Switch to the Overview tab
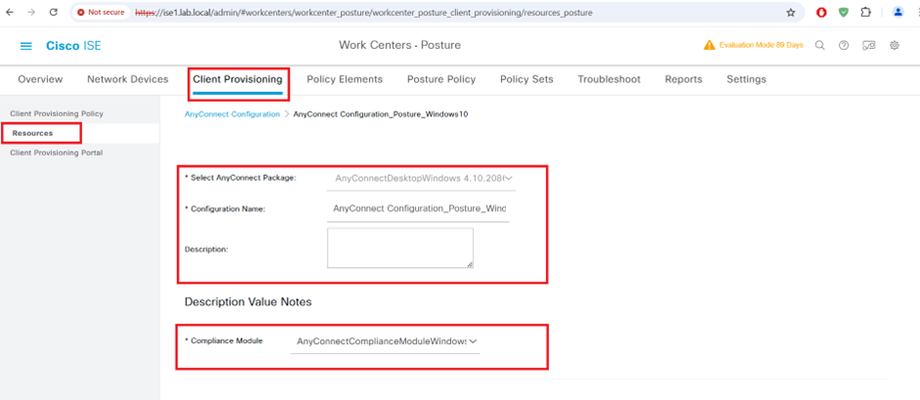This screenshot has height=400, width=920. coord(40,79)
